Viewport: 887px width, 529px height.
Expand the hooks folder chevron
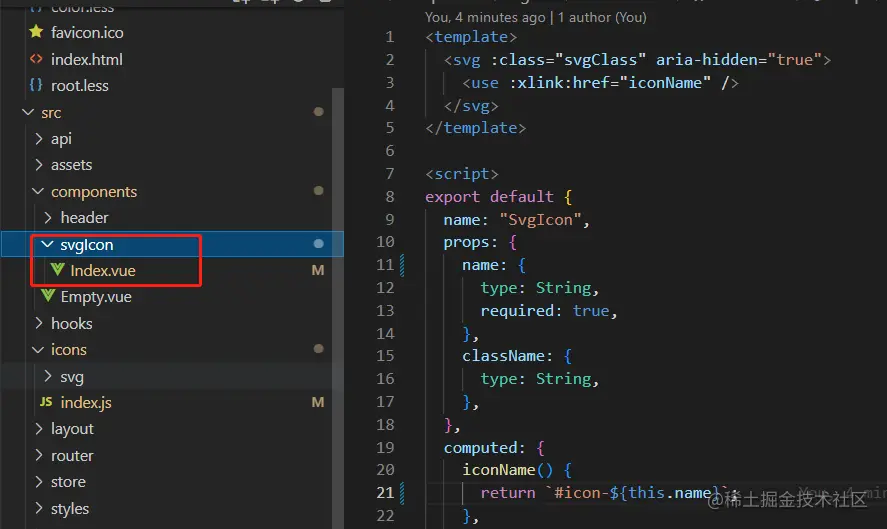[x=38, y=323]
